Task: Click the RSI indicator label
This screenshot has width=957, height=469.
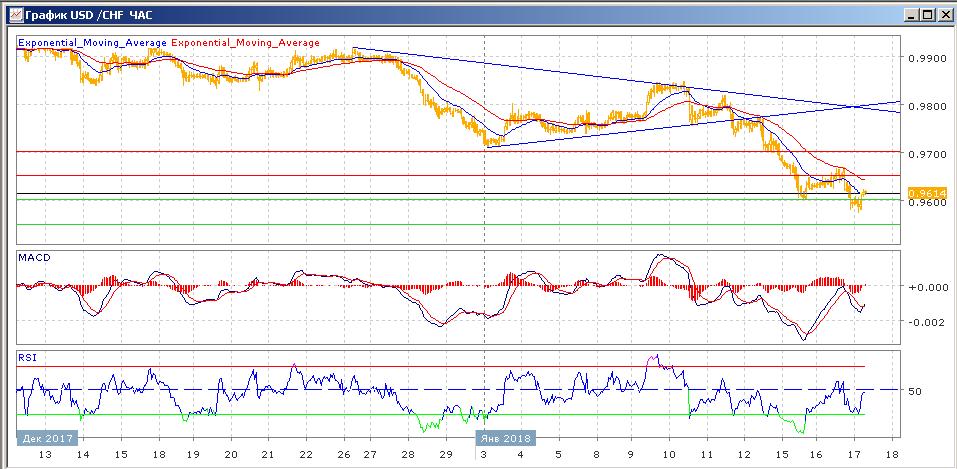Action: click(x=27, y=355)
